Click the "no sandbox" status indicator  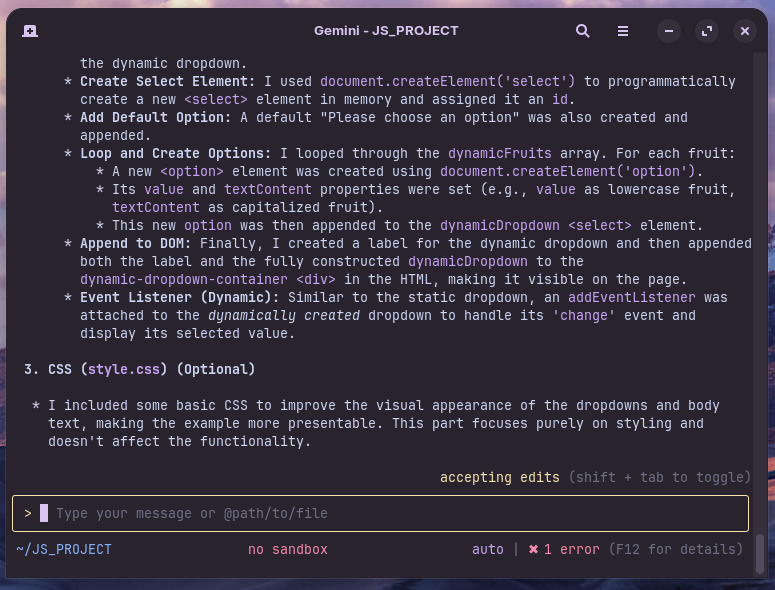point(288,549)
